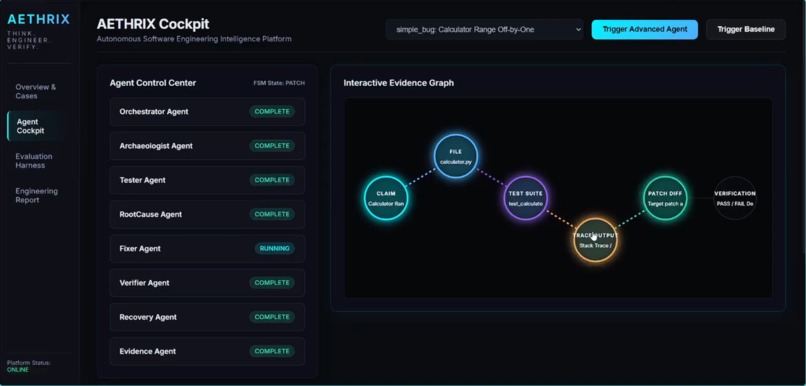
Task: Select the Evidence Agent row
Action: 207,352
